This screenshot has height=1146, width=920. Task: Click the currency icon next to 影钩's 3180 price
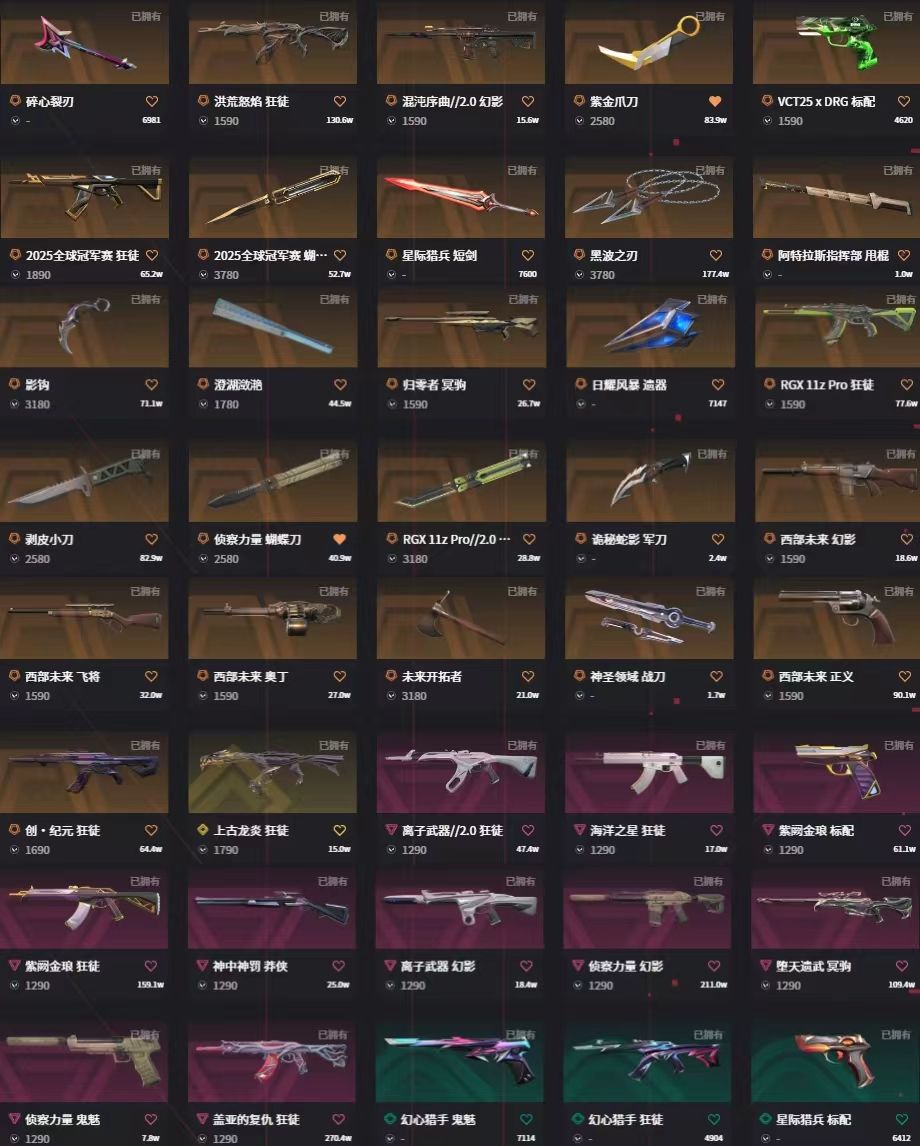point(15,404)
